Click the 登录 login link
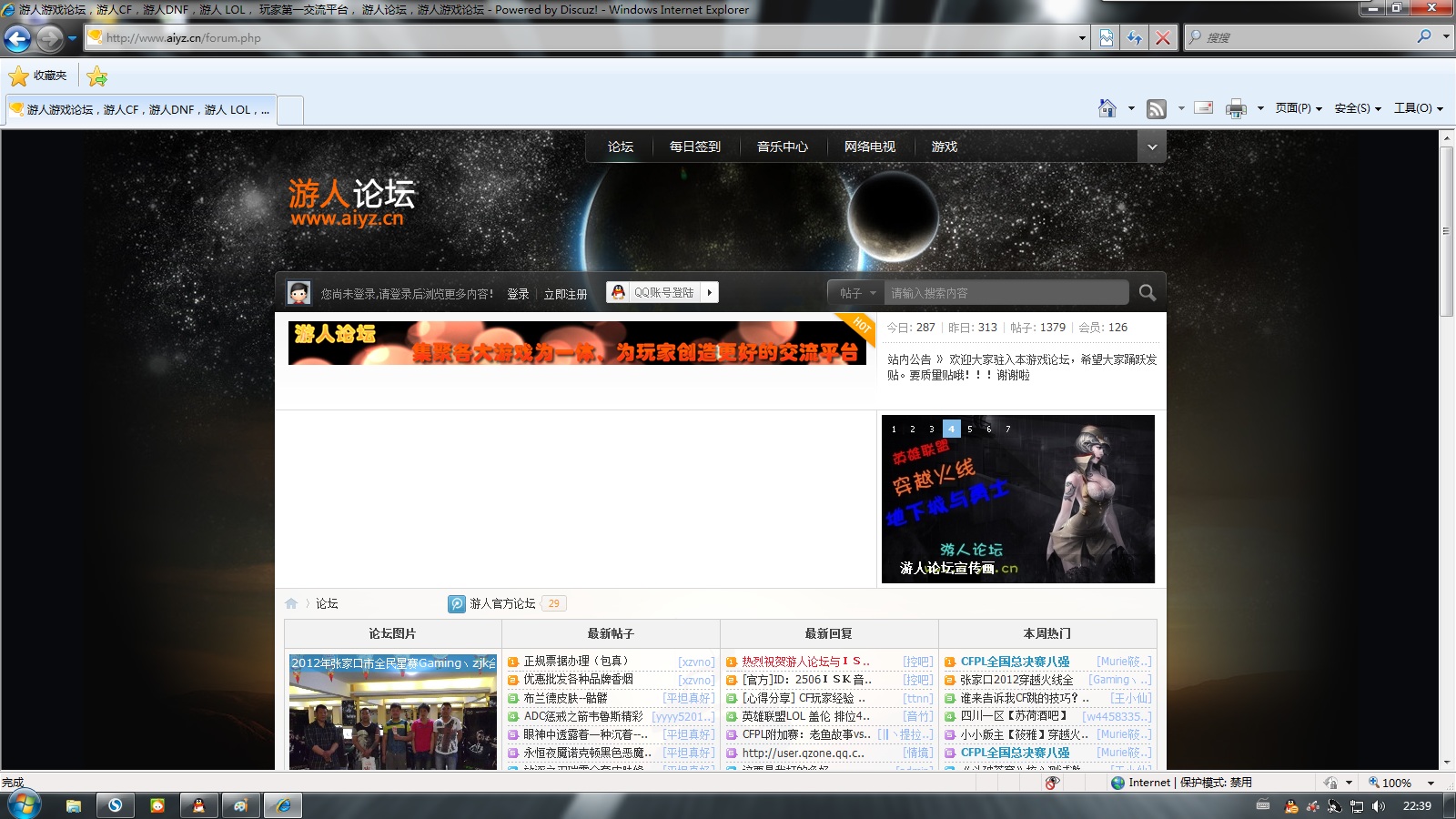 tap(518, 294)
